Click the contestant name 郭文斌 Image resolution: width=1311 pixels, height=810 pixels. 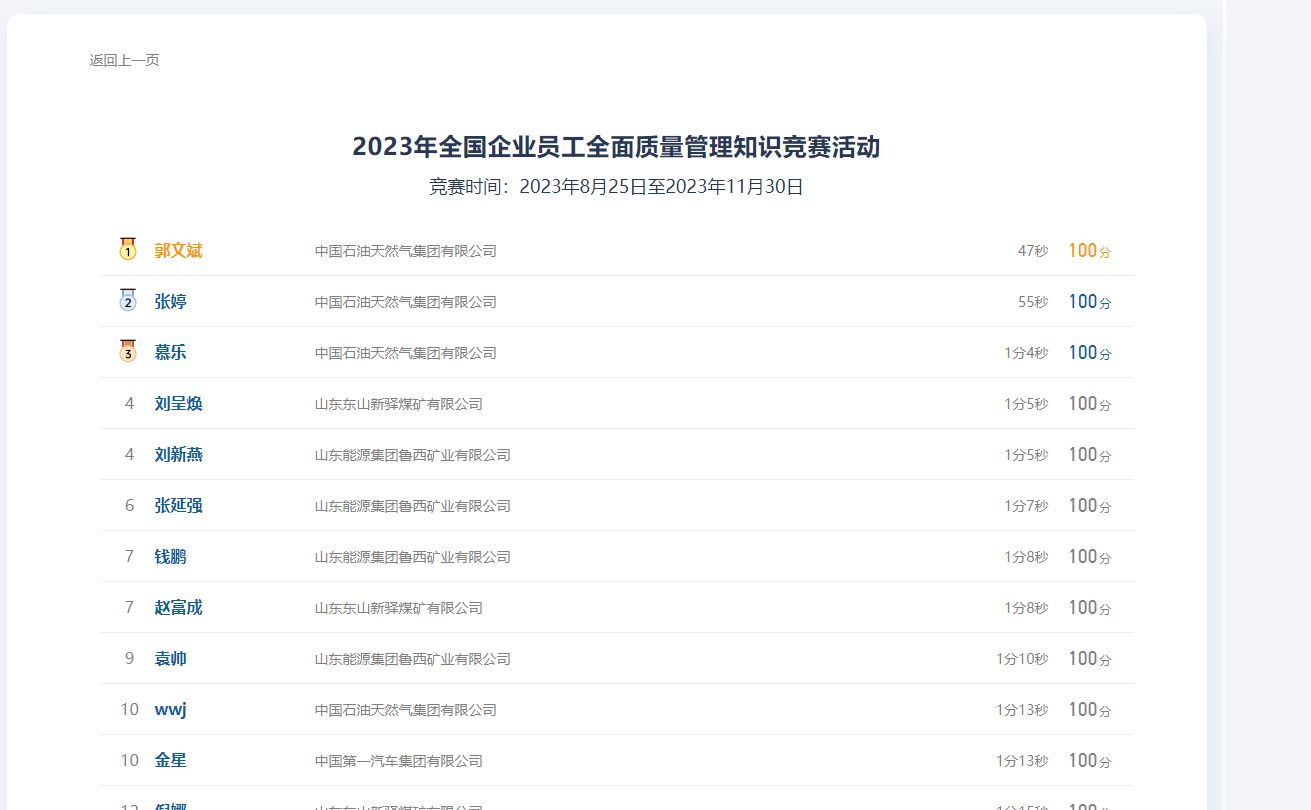(x=178, y=250)
